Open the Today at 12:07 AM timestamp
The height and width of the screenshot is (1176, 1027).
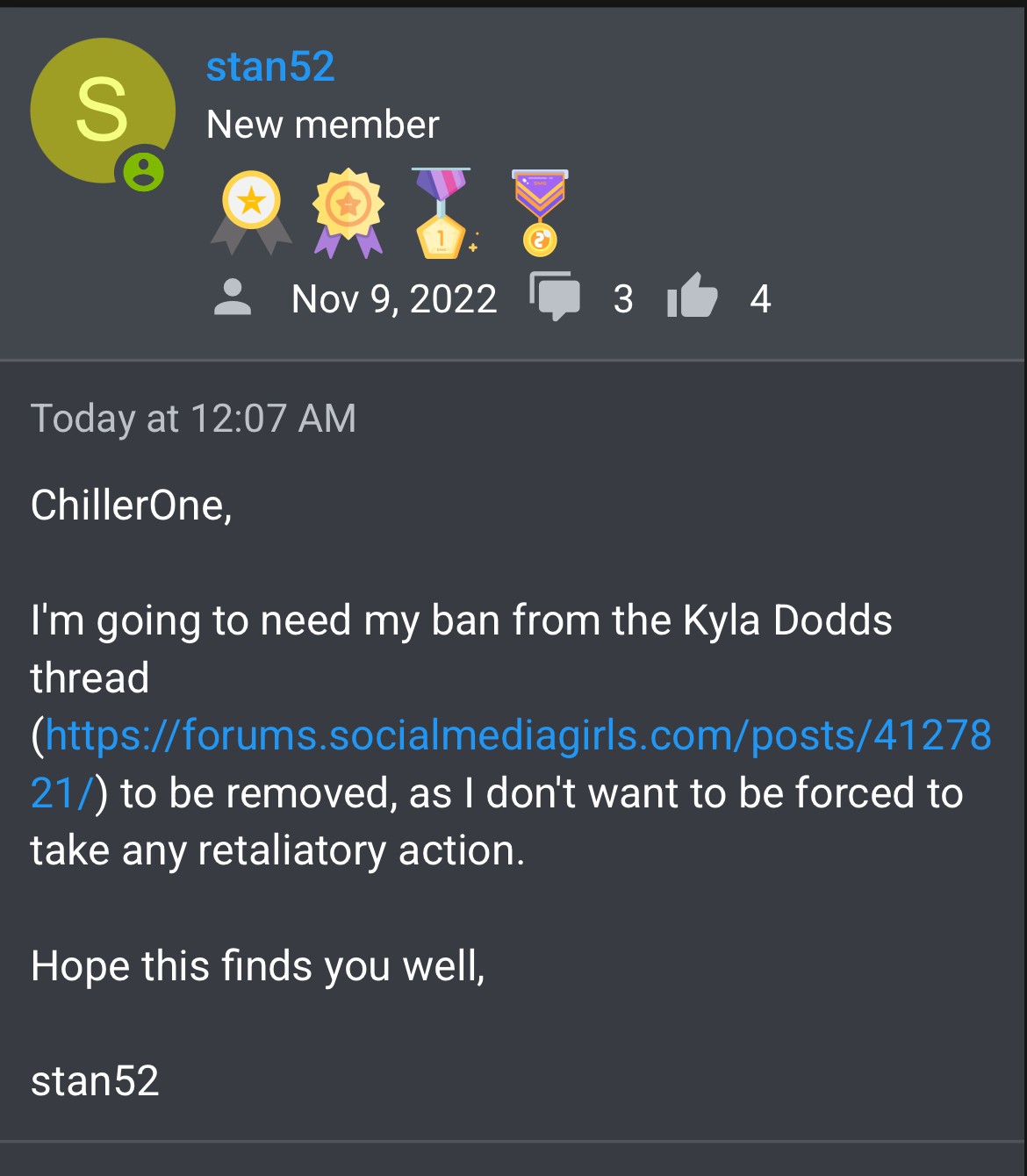(x=193, y=418)
